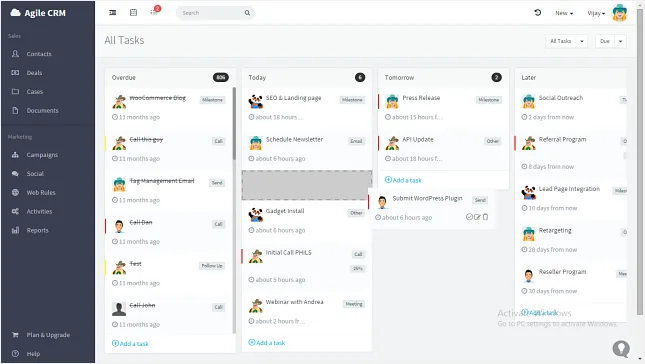645x364 pixels.
Task: Mark Submit WordPress Plugin task complete
Action: (469, 217)
